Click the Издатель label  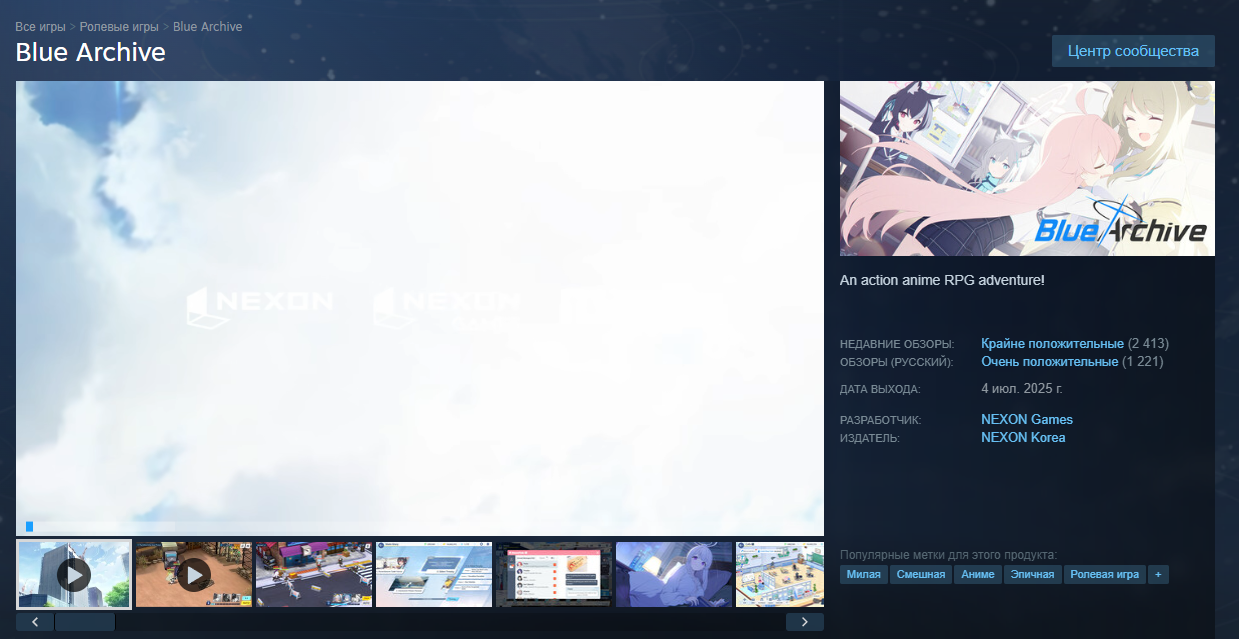[870, 438]
